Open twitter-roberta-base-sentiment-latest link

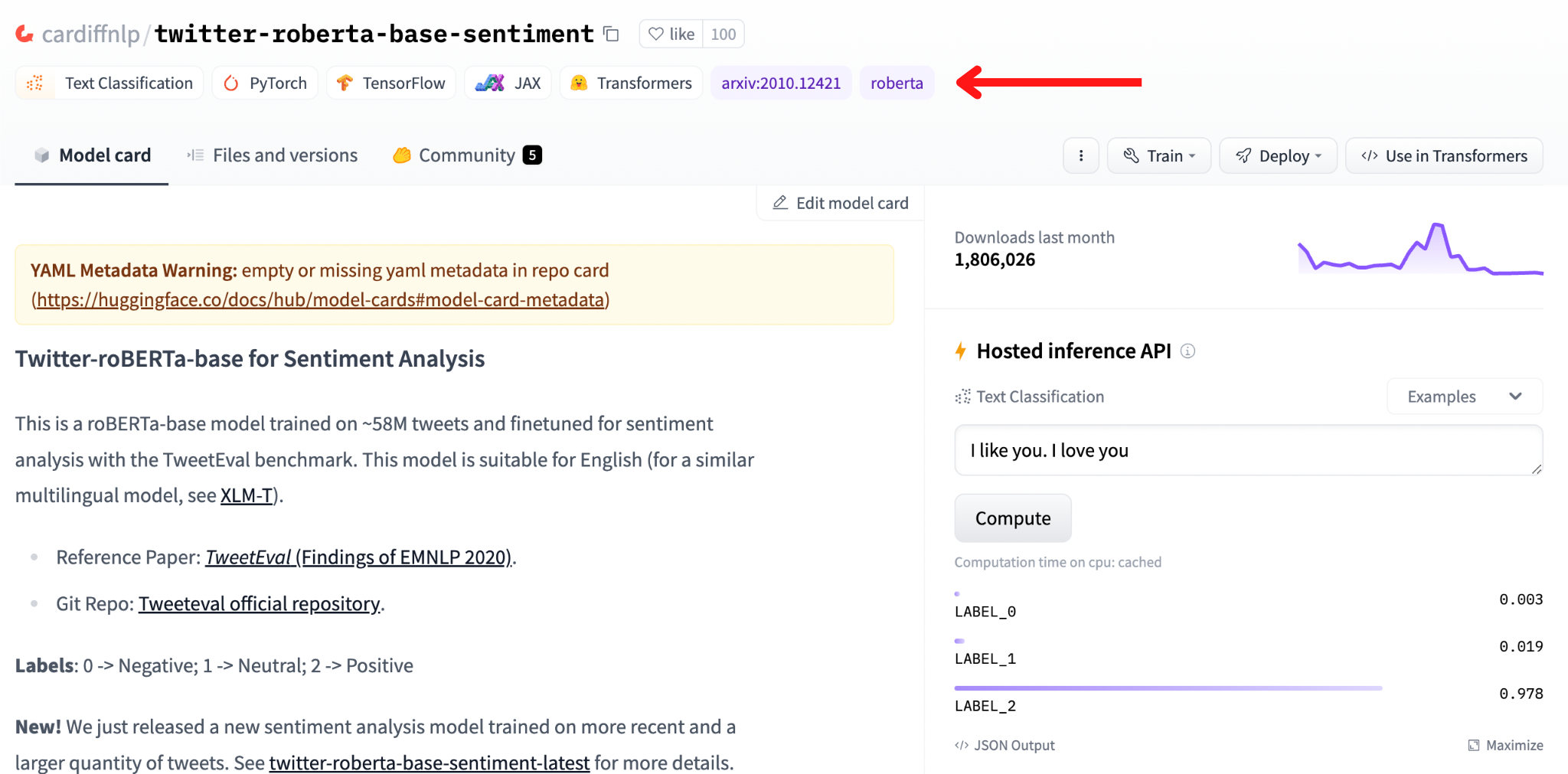[430, 763]
